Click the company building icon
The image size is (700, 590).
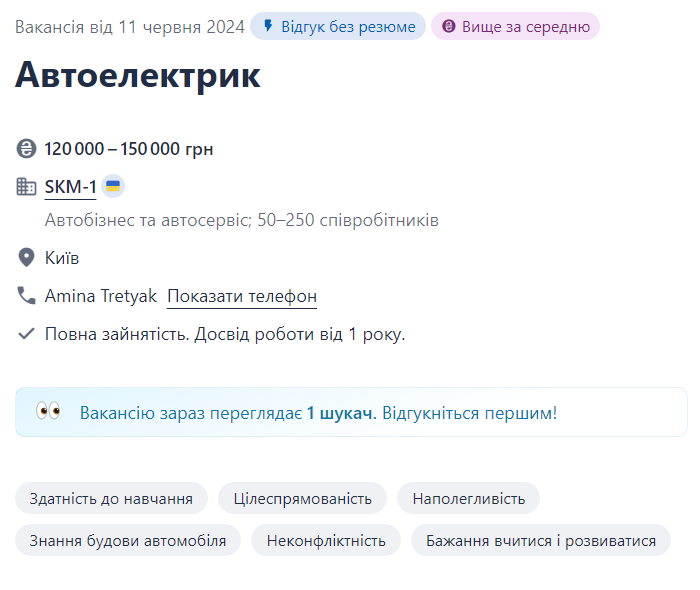[26, 187]
